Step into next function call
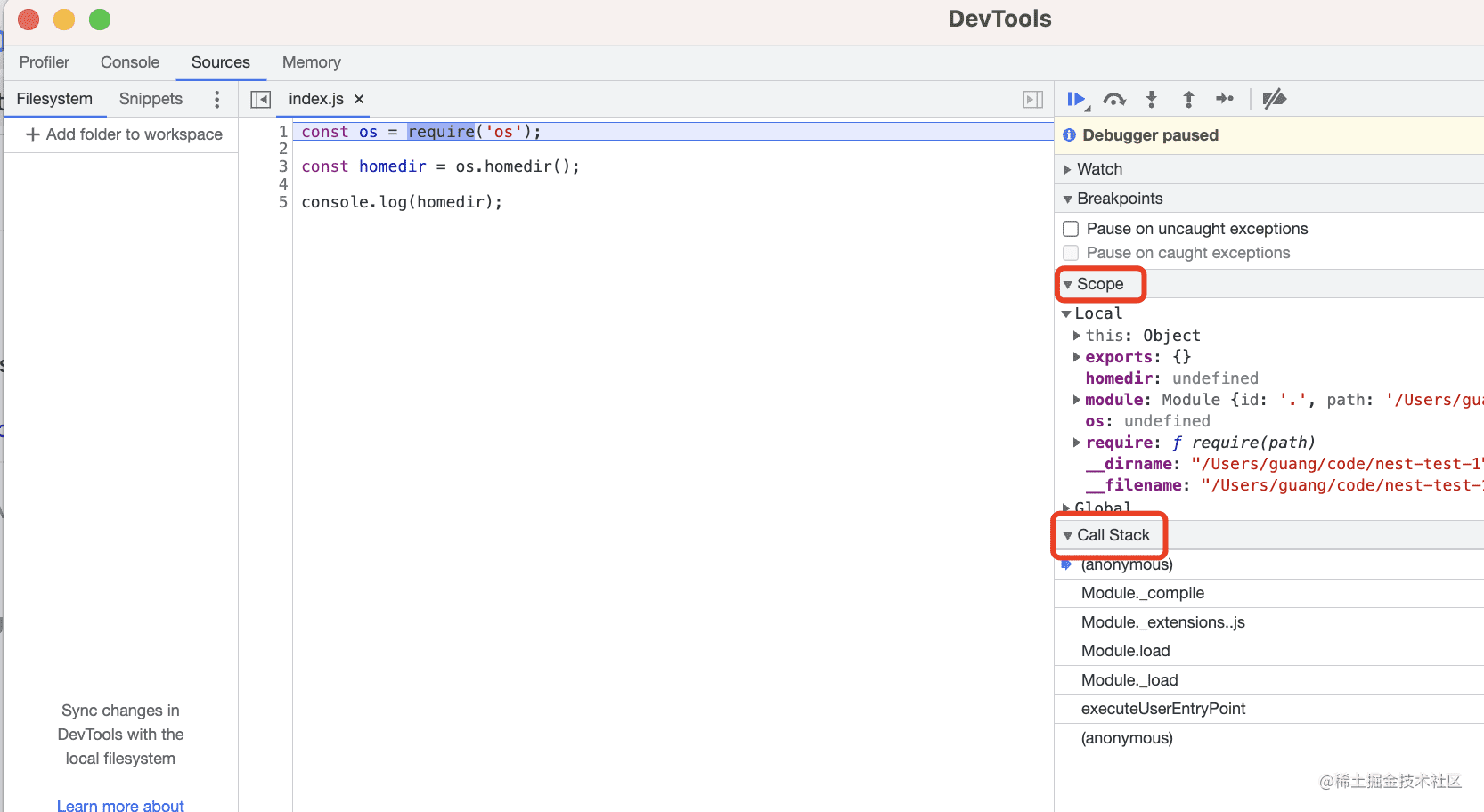Image resolution: width=1484 pixels, height=812 pixels. click(1151, 99)
